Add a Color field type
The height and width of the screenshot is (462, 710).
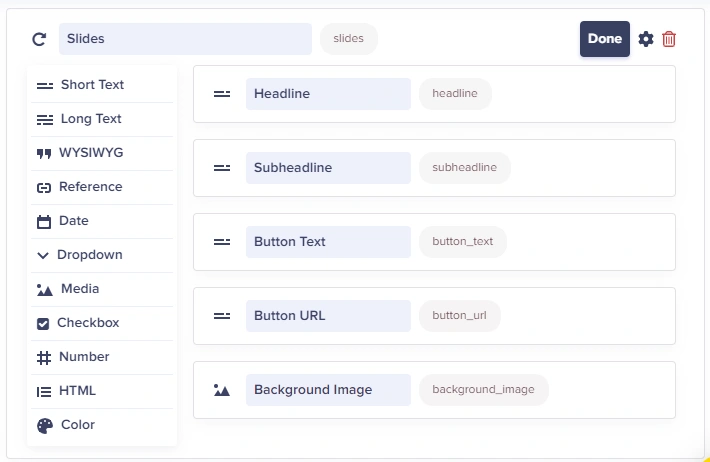pos(102,425)
